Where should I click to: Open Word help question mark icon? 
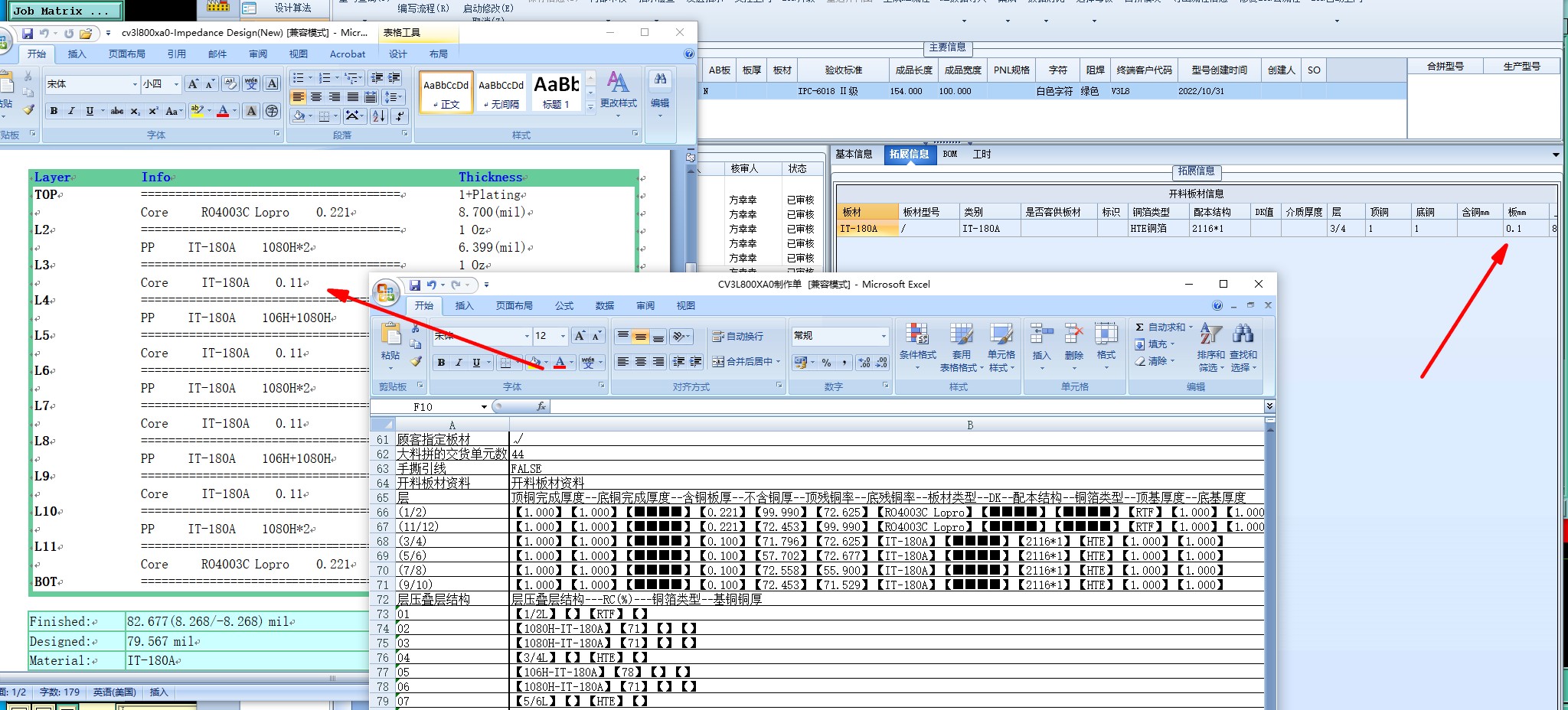(x=689, y=54)
